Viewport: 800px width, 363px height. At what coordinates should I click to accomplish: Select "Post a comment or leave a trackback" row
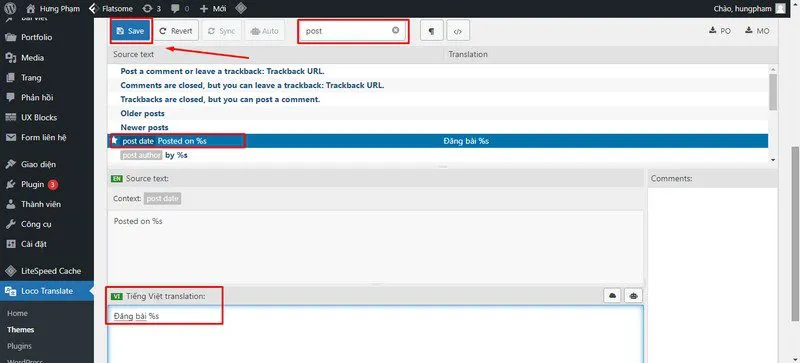coord(437,71)
